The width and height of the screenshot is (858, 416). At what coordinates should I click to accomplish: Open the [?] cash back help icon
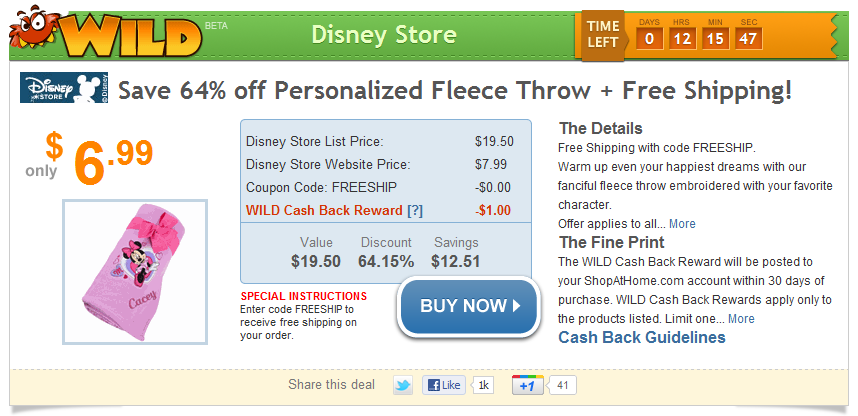[x=415, y=210]
